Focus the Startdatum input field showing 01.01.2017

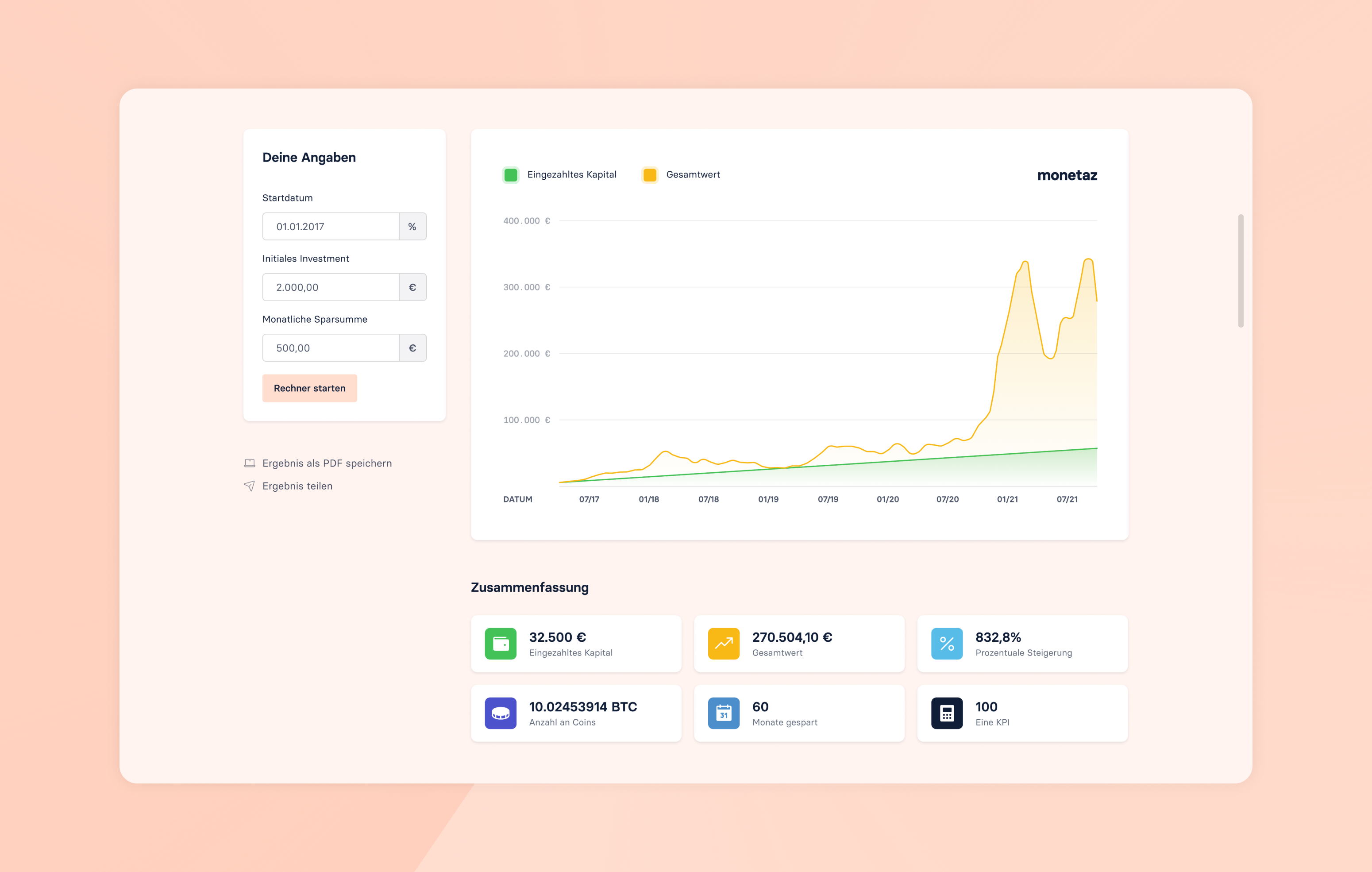point(331,227)
